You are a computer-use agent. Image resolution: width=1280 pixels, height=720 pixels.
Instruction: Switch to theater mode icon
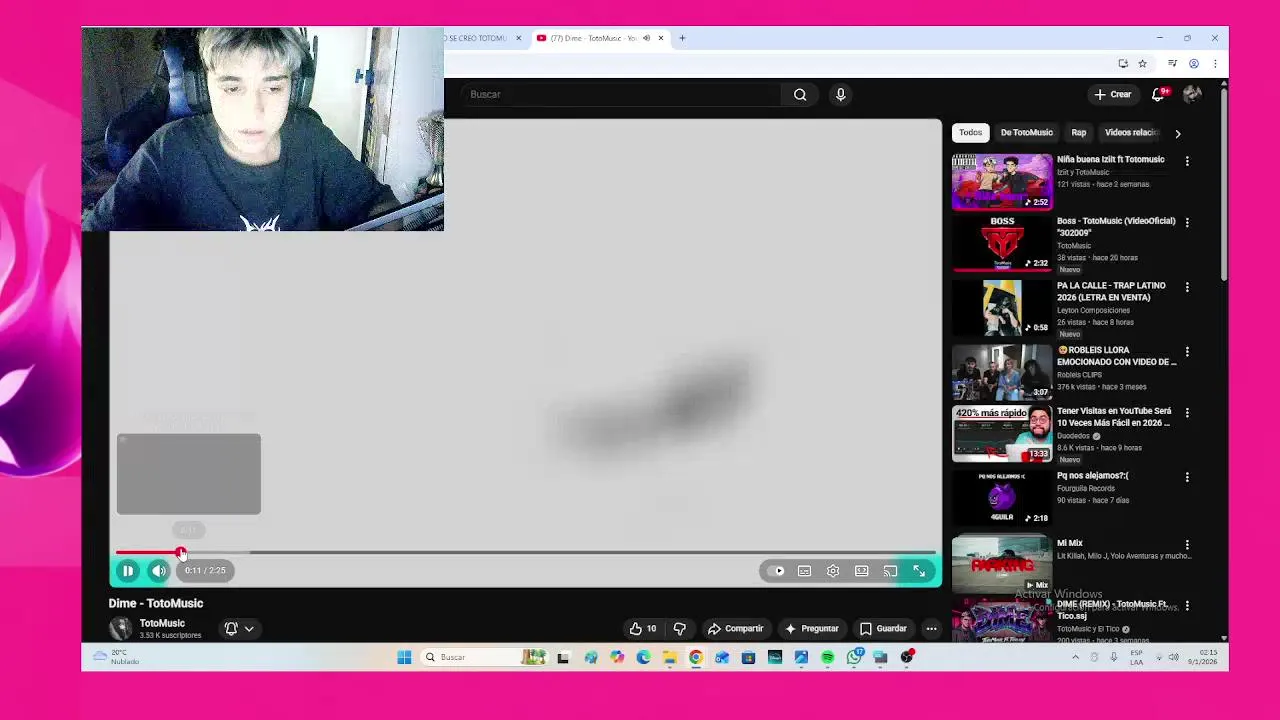[x=861, y=571]
